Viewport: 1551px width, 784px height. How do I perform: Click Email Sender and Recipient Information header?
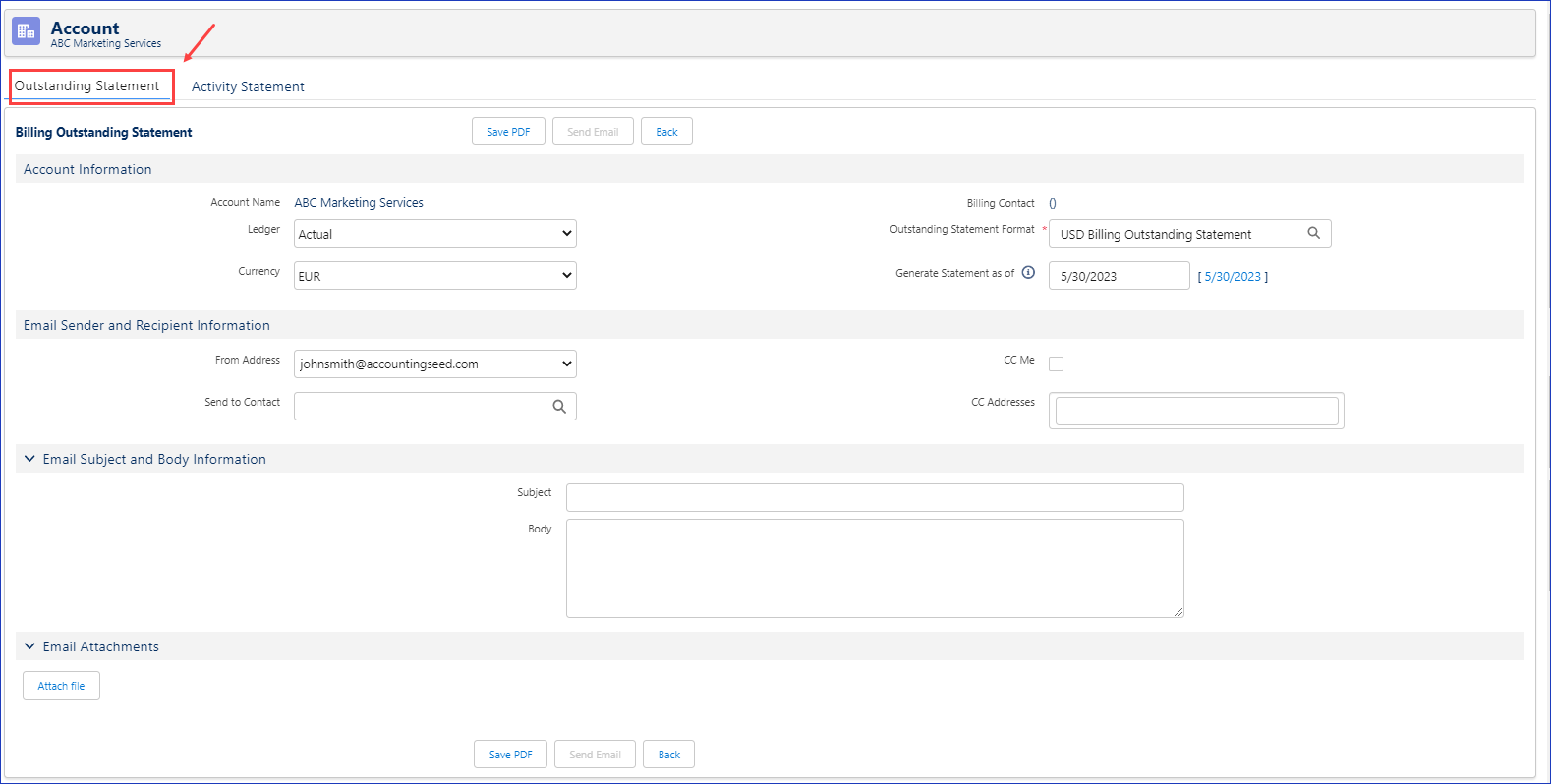coord(770,325)
